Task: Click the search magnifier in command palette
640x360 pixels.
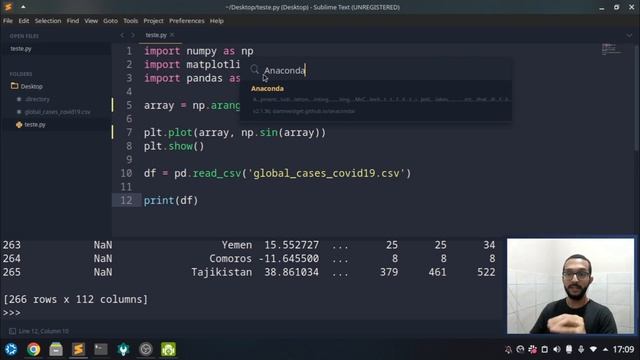Action: [255, 70]
